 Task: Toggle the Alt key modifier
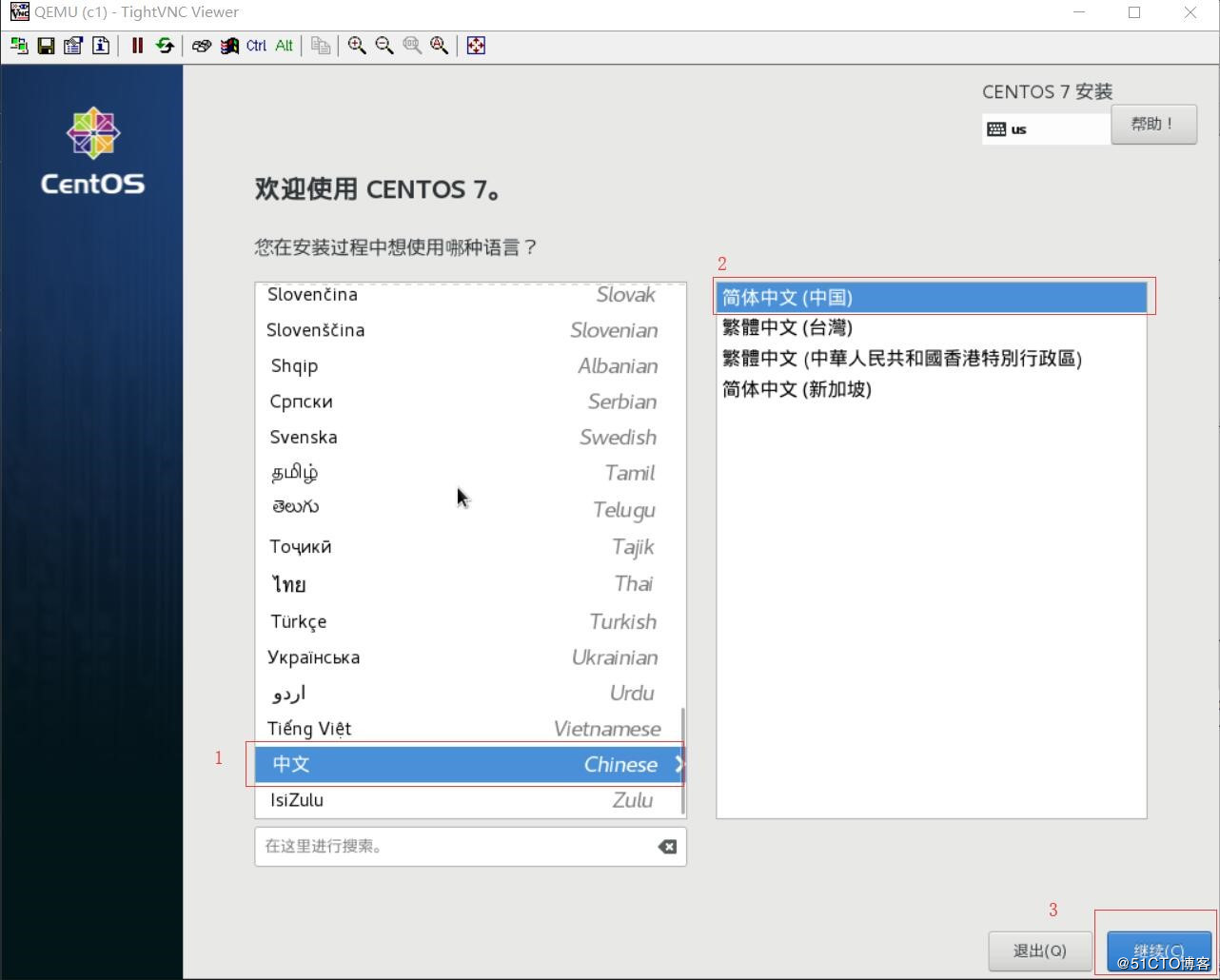pyautogui.click(x=284, y=46)
